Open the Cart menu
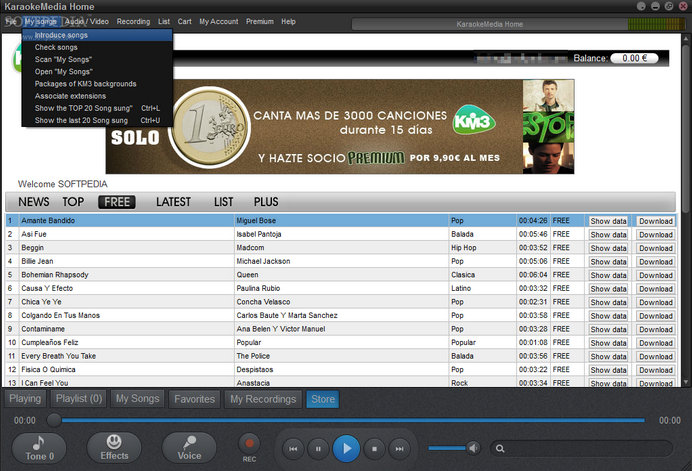Viewport: 692px width, 471px height. point(184,21)
